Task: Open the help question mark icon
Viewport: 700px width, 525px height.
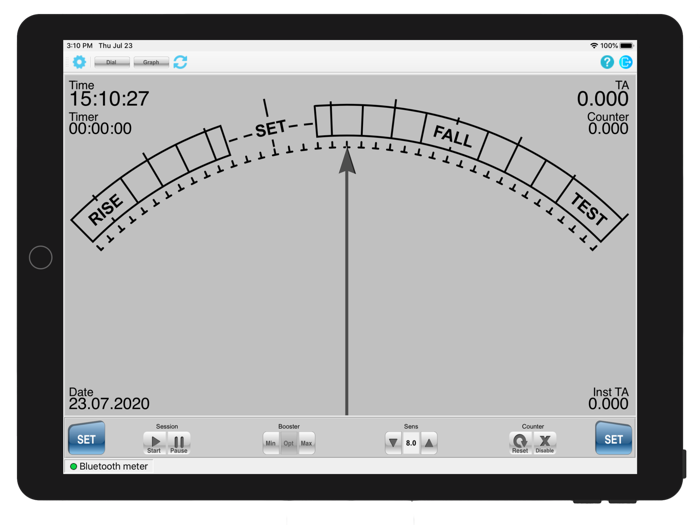Action: tap(607, 62)
